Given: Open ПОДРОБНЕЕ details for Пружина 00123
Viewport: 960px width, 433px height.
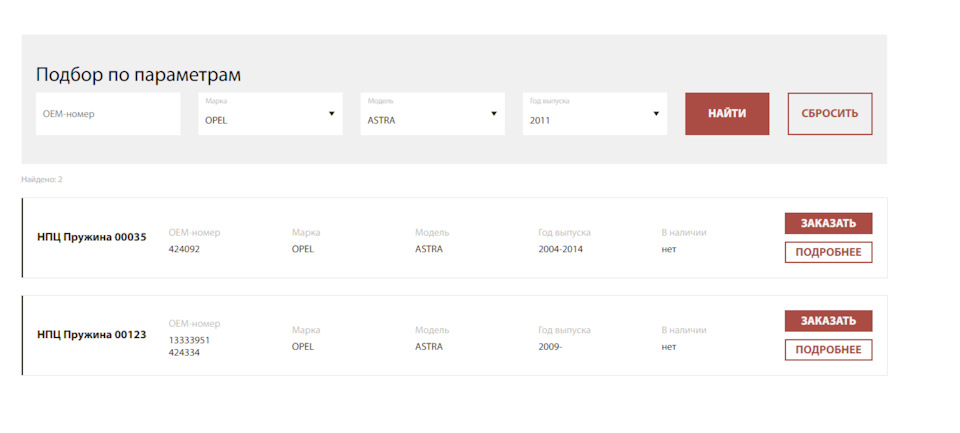Looking at the screenshot, I should (x=828, y=350).
